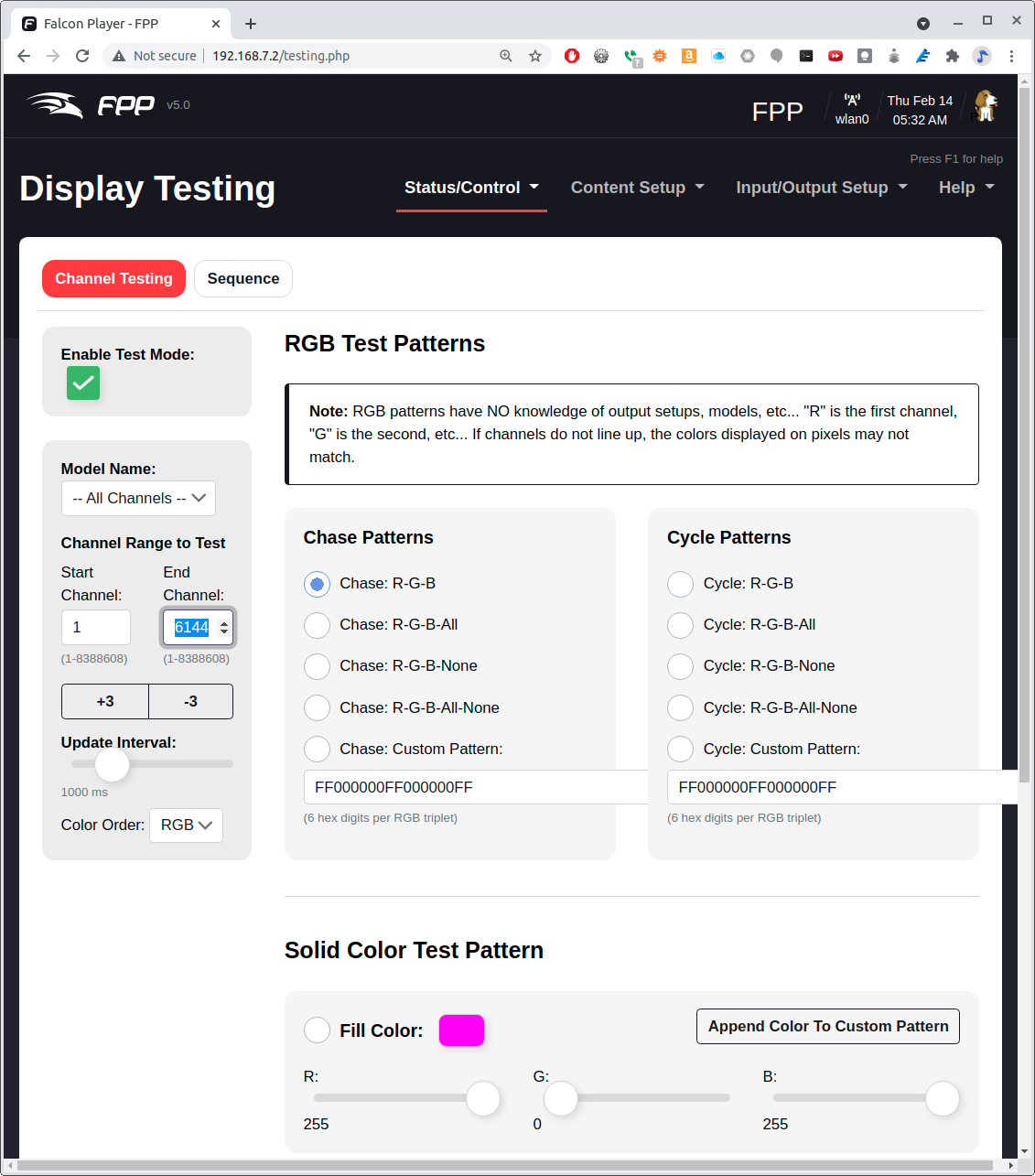Select the Chase: R-G-B-All radio button
The height and width of the screenshot is (1176, 1035).
(x=317, y=625)
